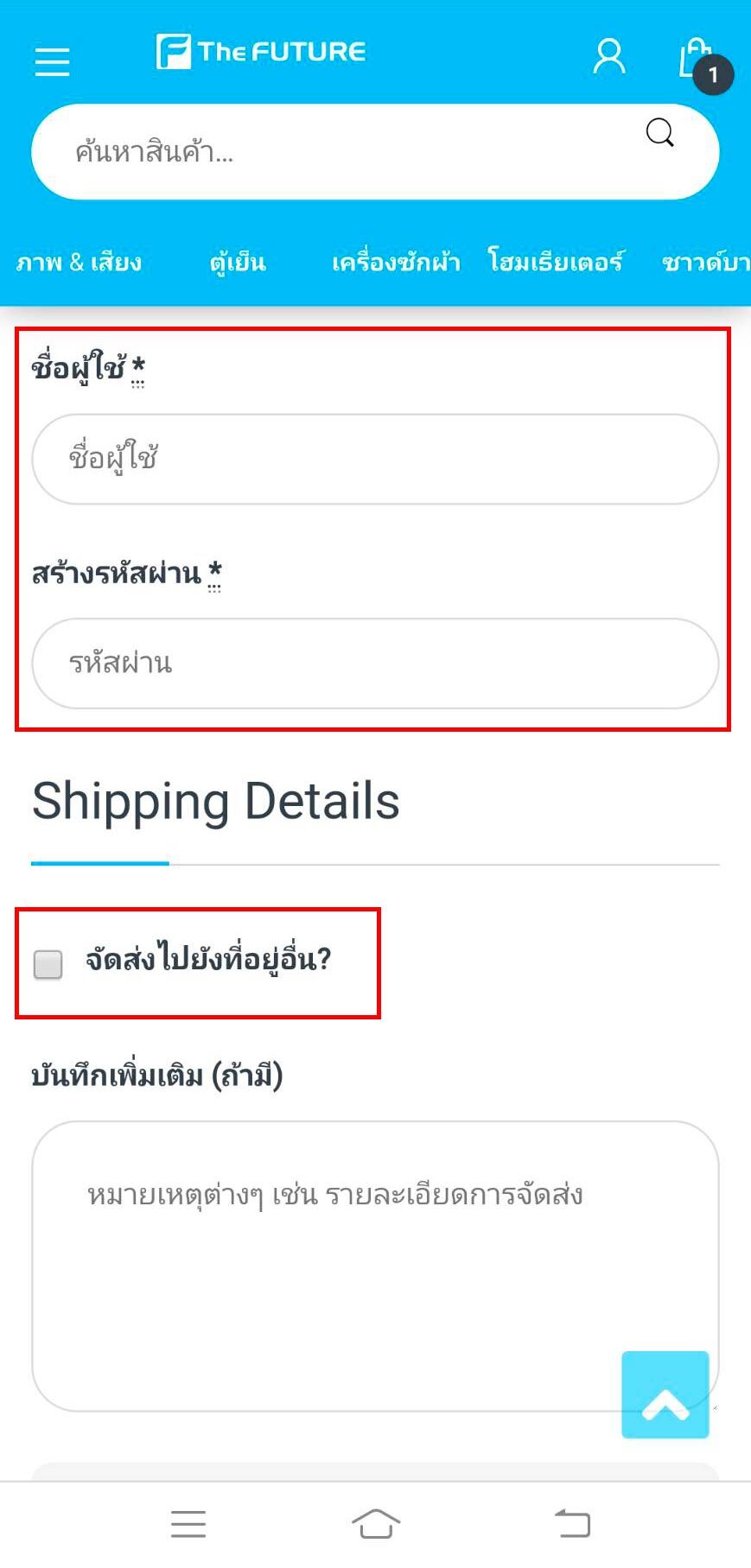Open the hamburger menu in header
The height and width of the screenshot is (1568, 751).
point(52,61)
